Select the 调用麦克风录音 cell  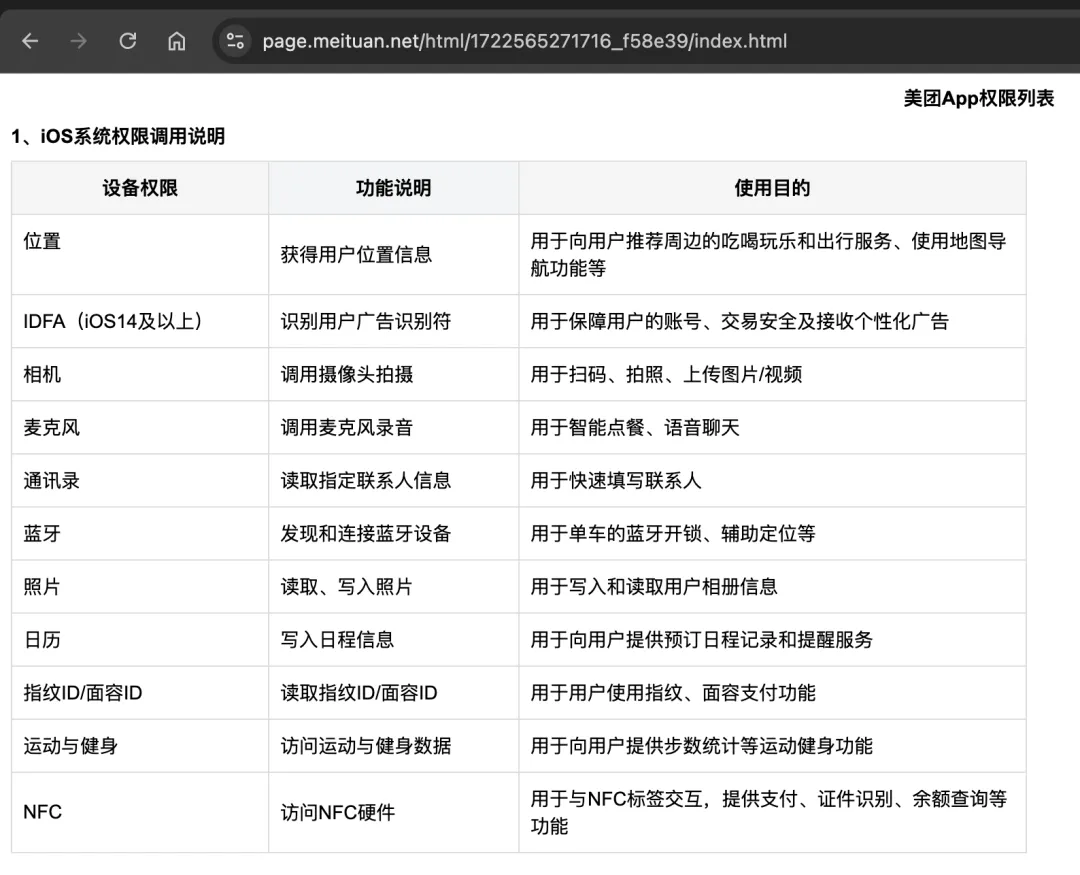point(393,427)
